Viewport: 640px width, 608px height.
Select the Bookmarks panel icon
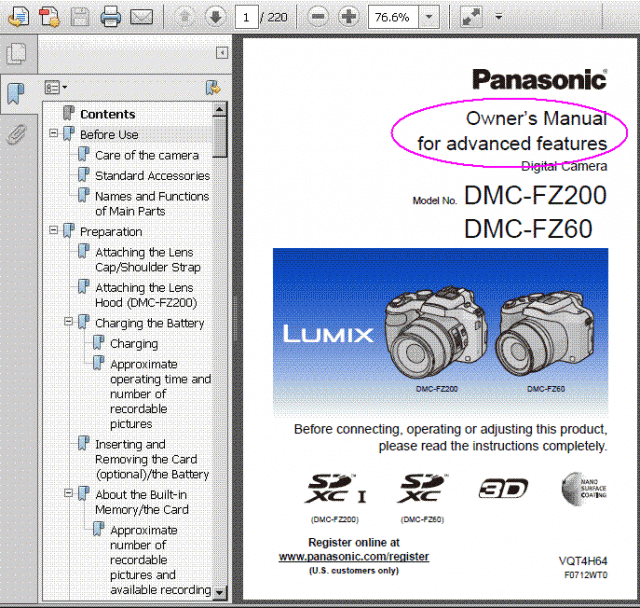pyautogui.click(x=16, y=93)
